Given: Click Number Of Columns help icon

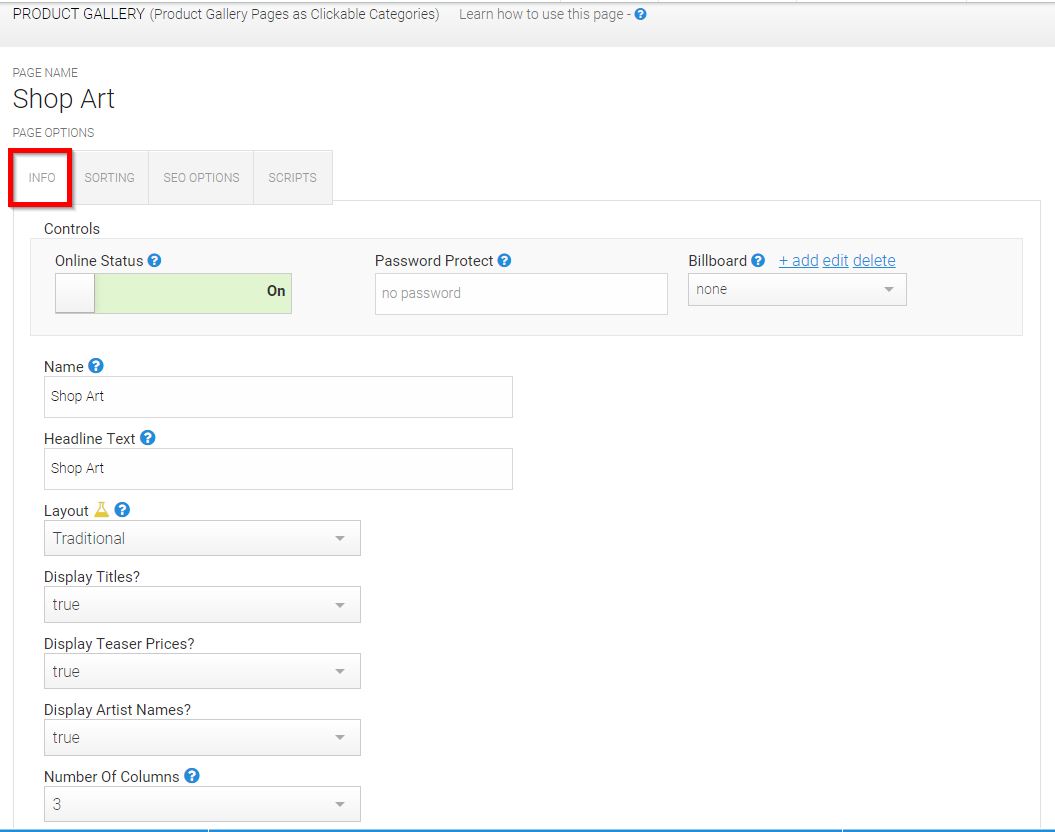Looking at the screenshot, I should pyautogui.click(x=192, y=776).
